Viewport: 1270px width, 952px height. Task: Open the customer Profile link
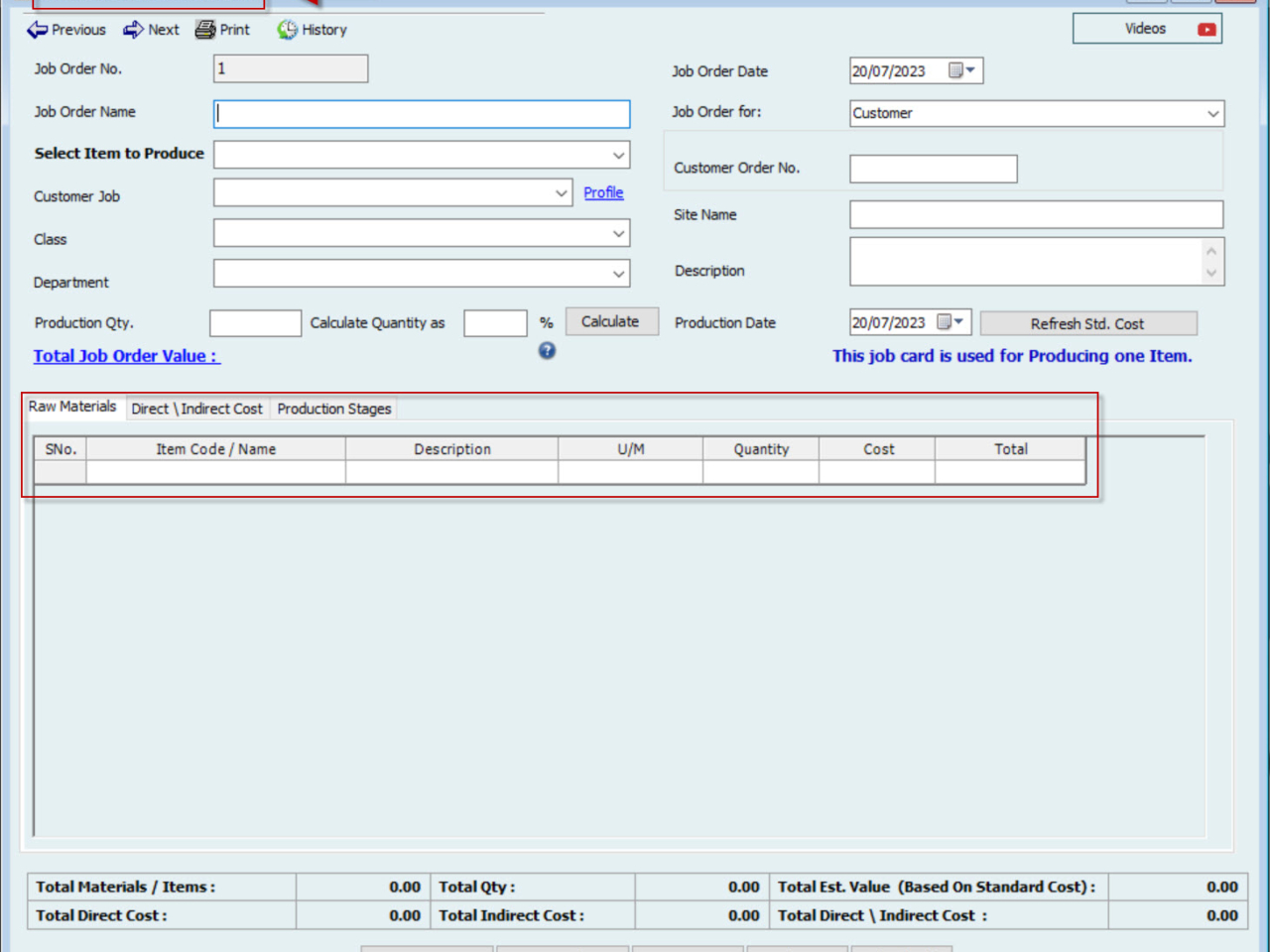(603, 192)
